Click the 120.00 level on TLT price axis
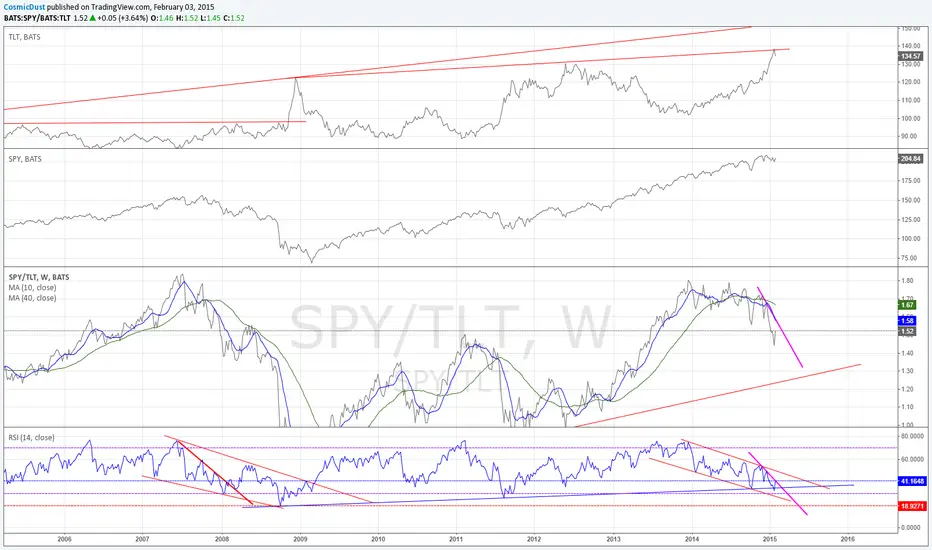The image size is (932, 550). tap(911, 82)
